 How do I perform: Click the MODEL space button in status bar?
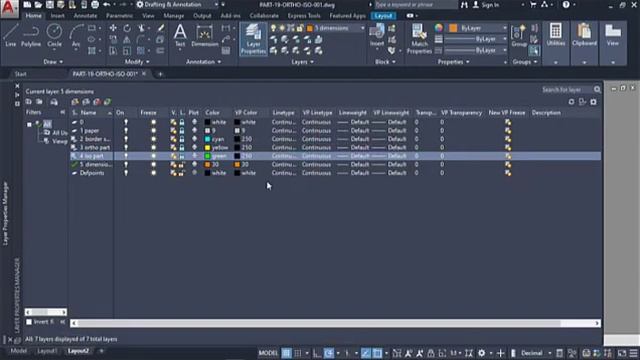268,353
